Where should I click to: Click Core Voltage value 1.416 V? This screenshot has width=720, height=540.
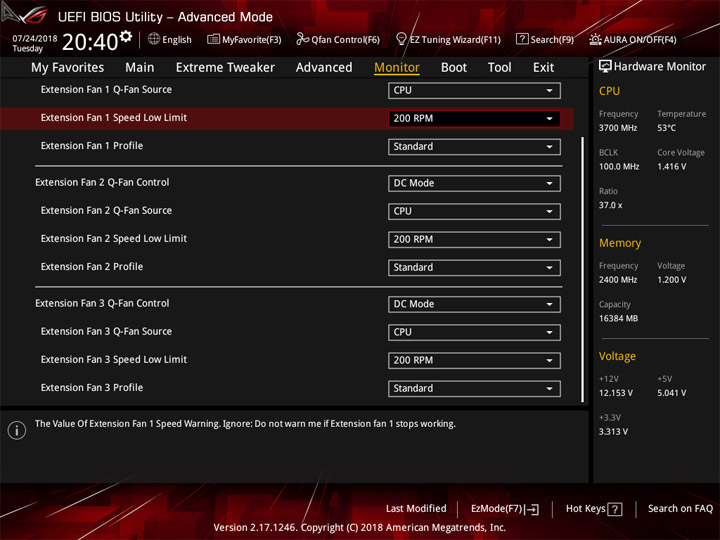click(672, 166)
